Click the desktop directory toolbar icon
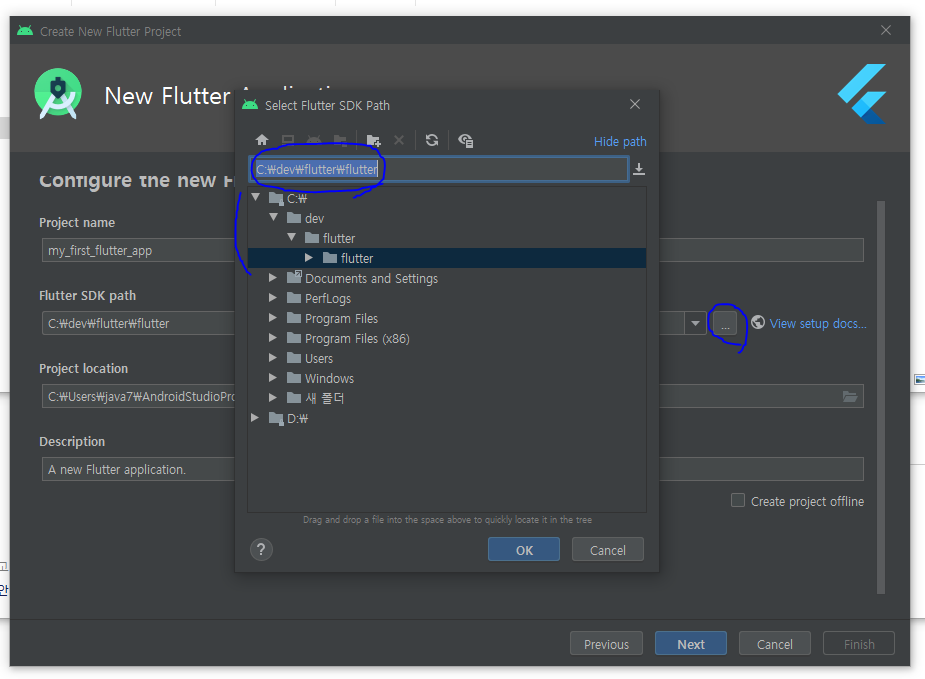This screenshot has width=925, height=679. pos(288,140)
